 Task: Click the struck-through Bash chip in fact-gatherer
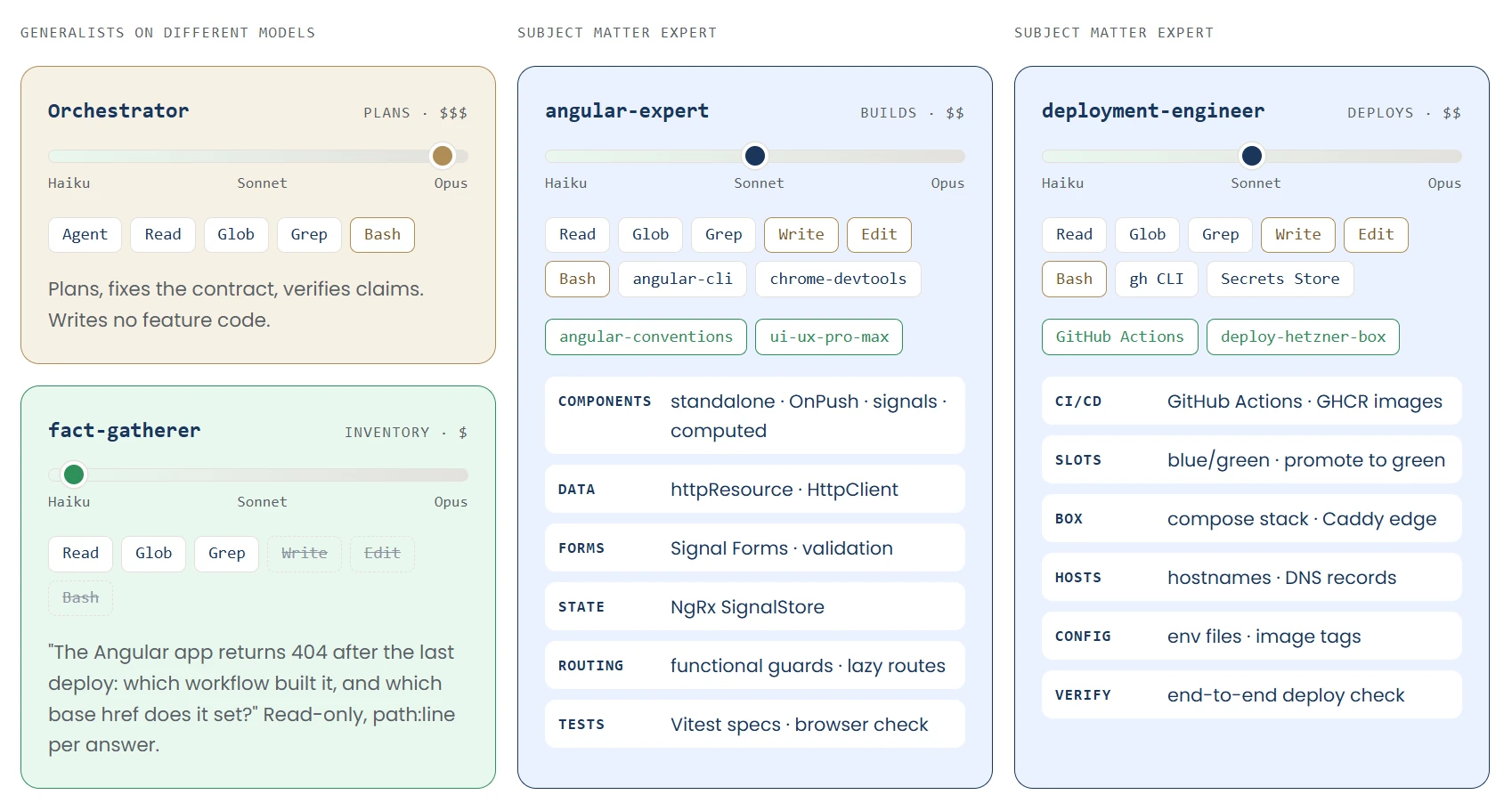click(x=80, y=598)
